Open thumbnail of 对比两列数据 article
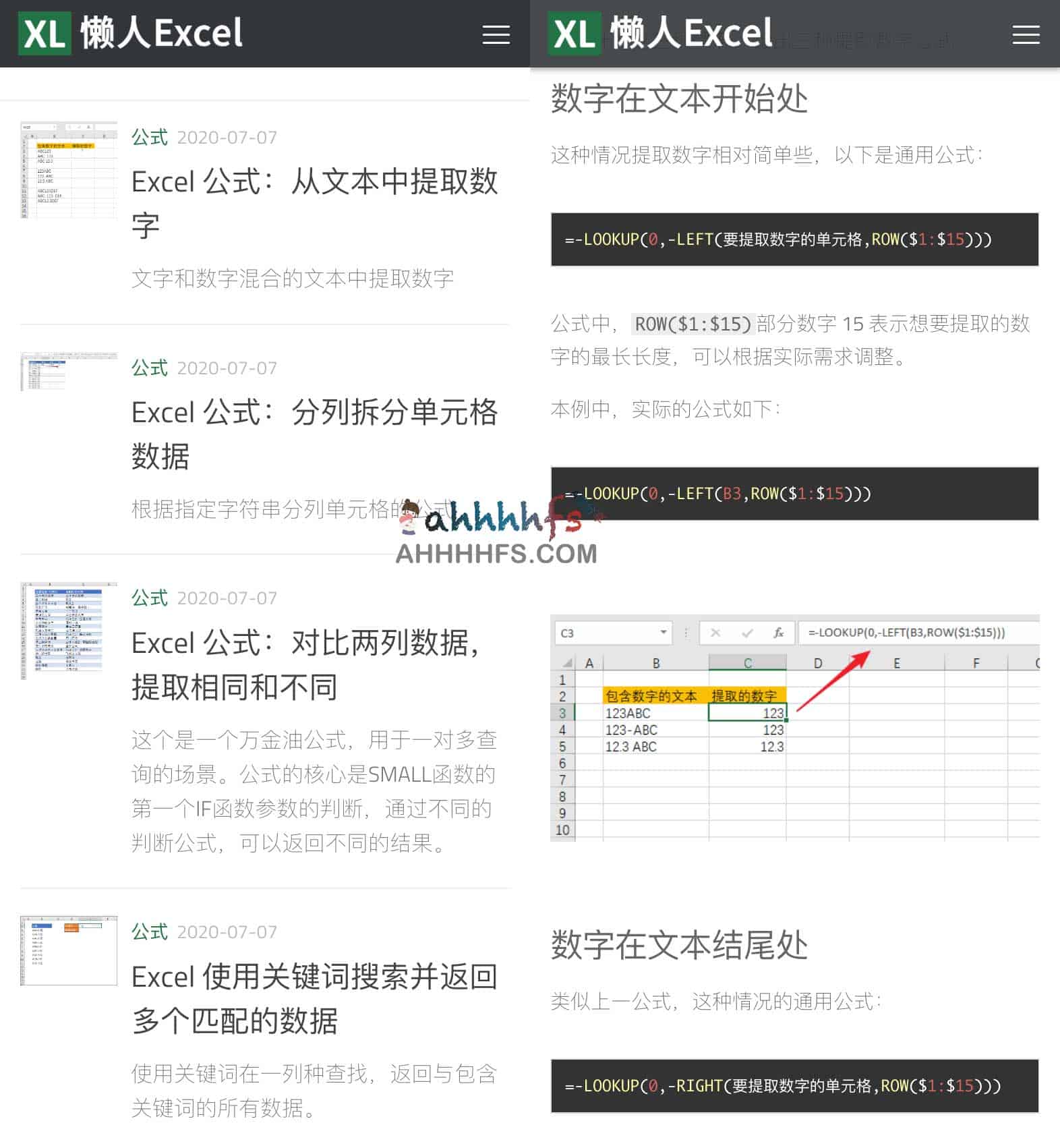Image resolution: width=1060 pixels, height=1148 pixels. coord(69,631)
